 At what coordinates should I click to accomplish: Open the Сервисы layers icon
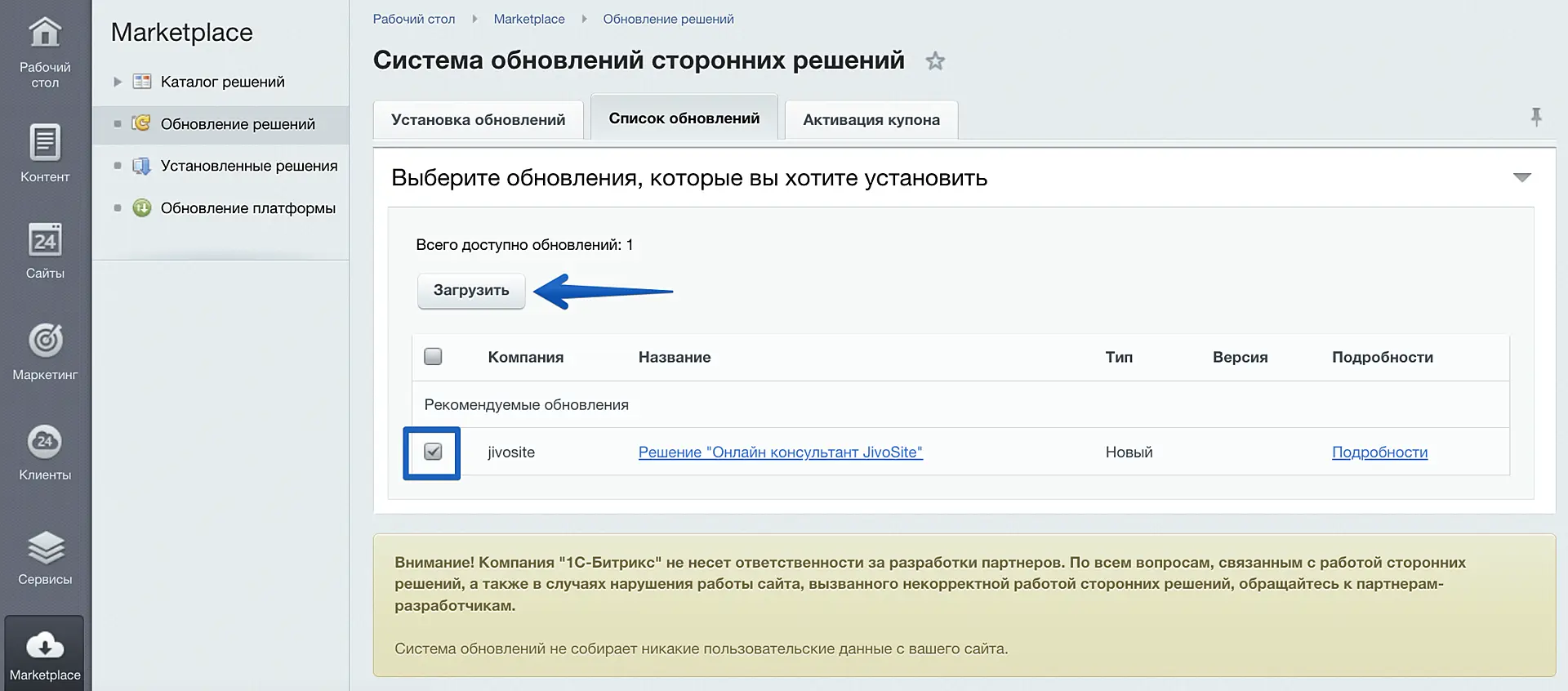45,547
